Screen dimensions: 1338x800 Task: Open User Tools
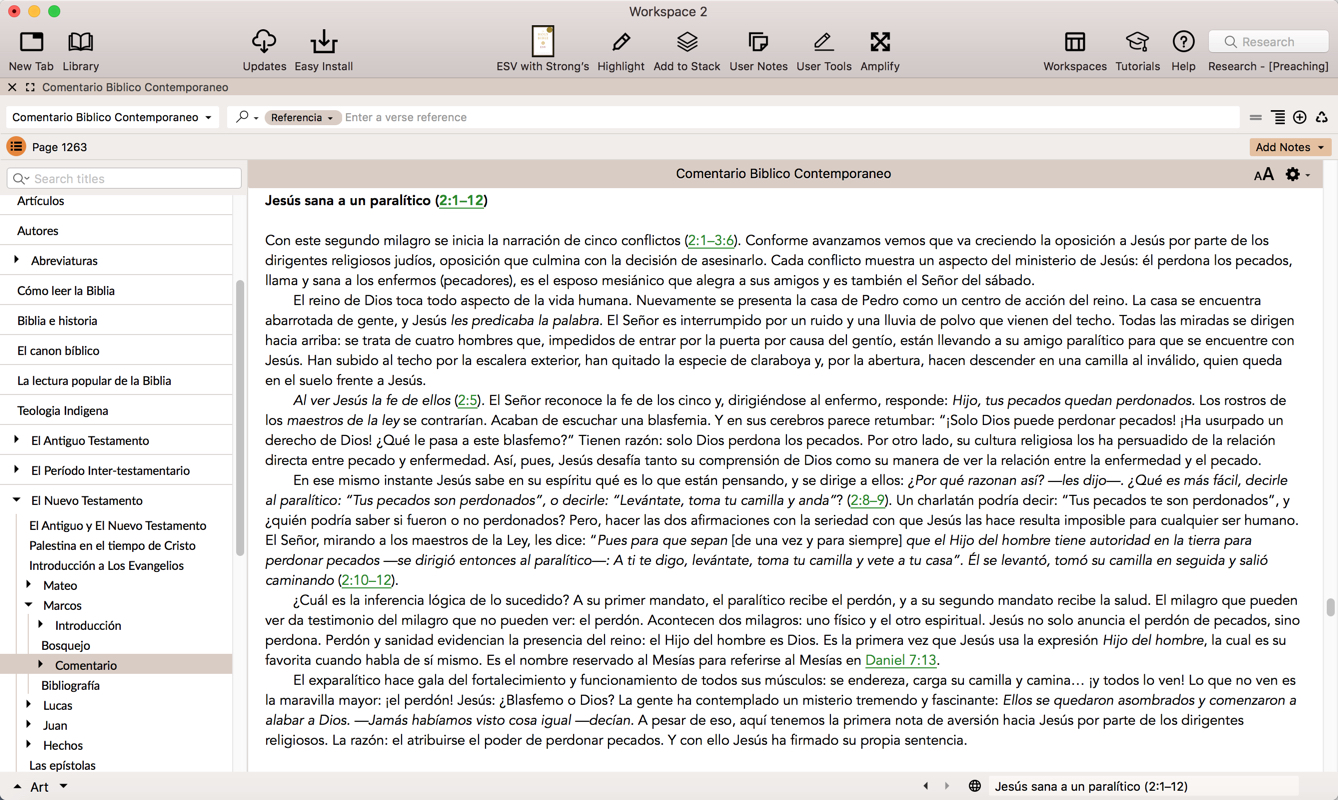coord(824,50)
